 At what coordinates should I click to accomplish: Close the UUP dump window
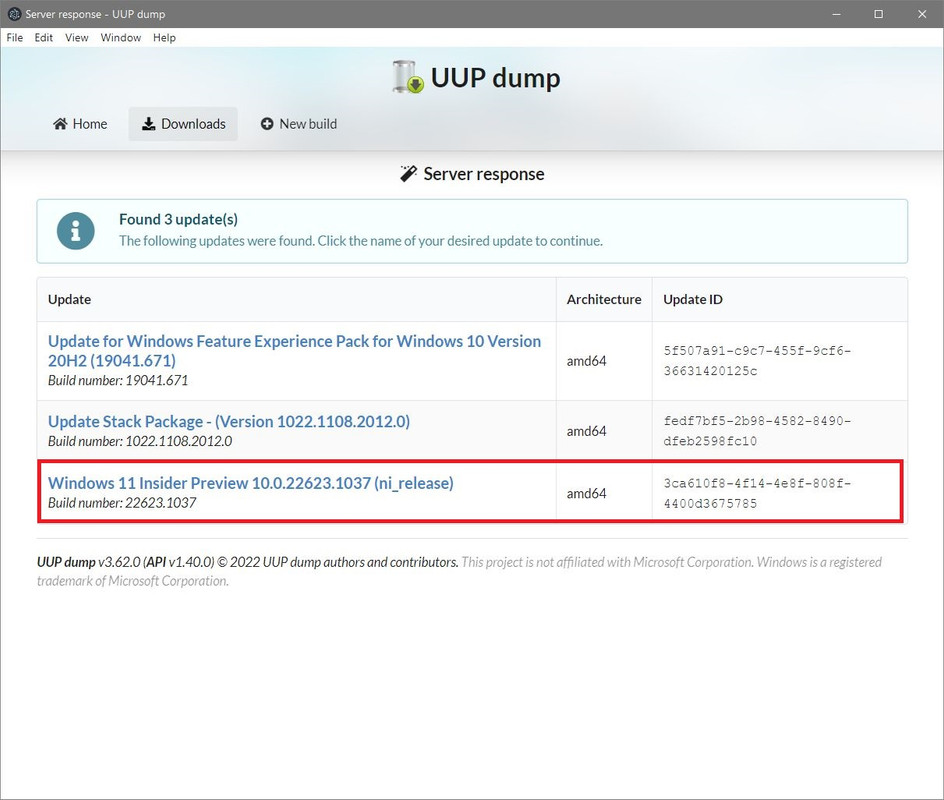tap(922, 14)
